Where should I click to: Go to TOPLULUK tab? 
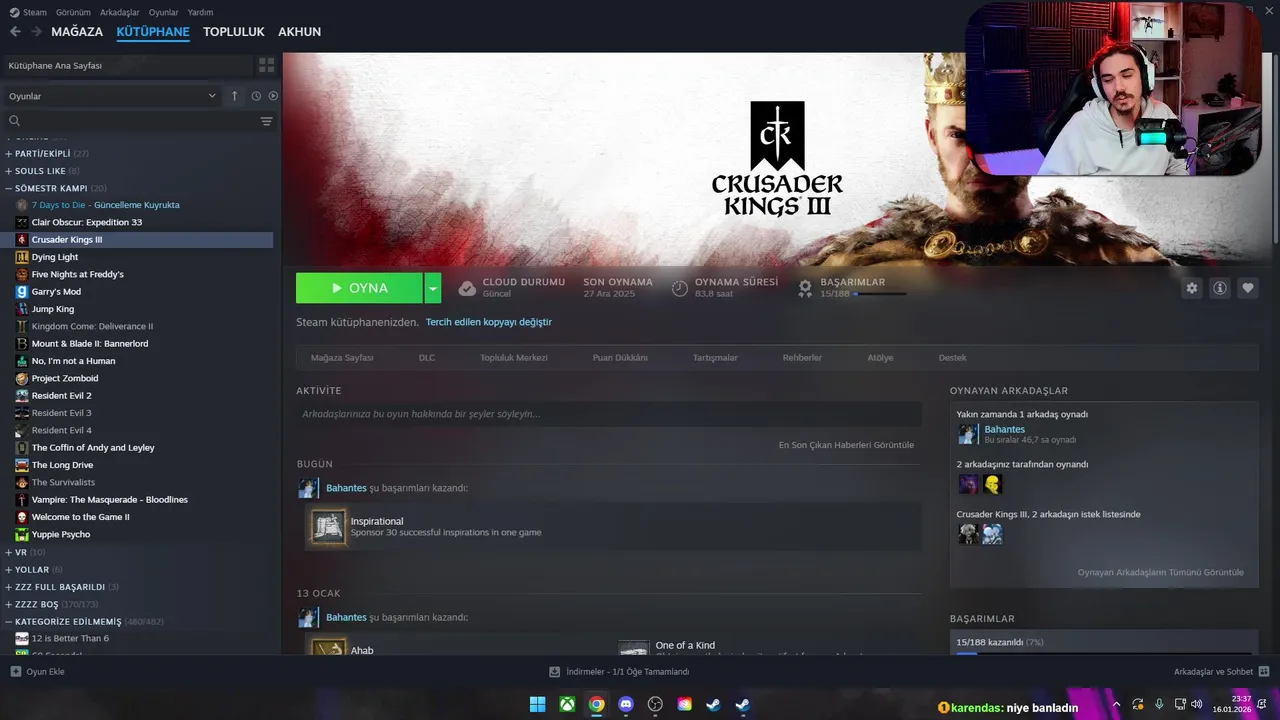[x=234, y=32]
